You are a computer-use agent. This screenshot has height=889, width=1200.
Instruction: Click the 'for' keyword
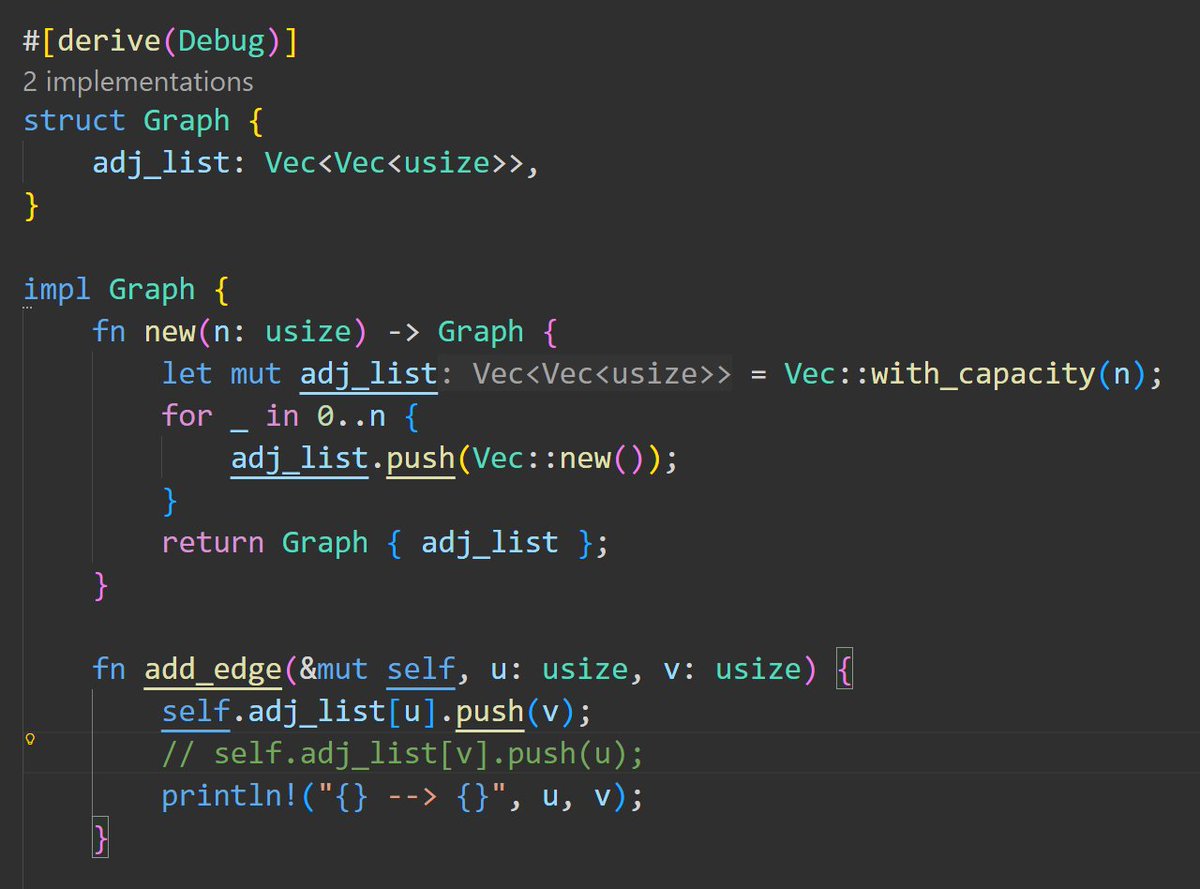tap(187, 416)
